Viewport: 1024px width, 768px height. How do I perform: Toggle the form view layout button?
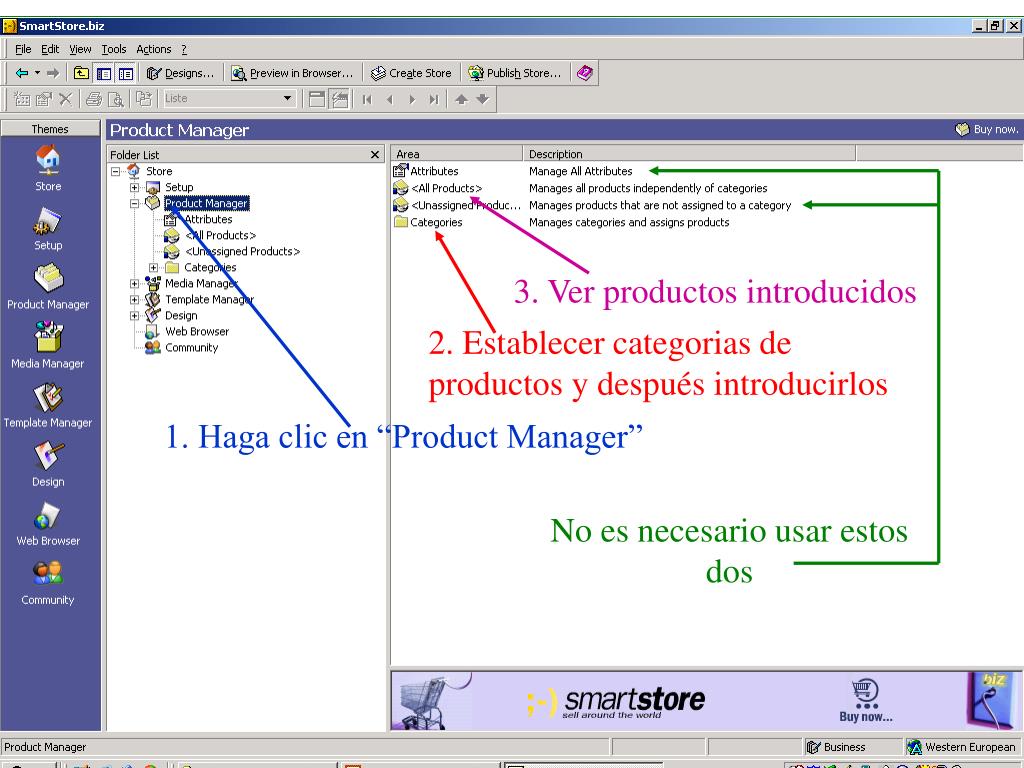click(317, 99)
